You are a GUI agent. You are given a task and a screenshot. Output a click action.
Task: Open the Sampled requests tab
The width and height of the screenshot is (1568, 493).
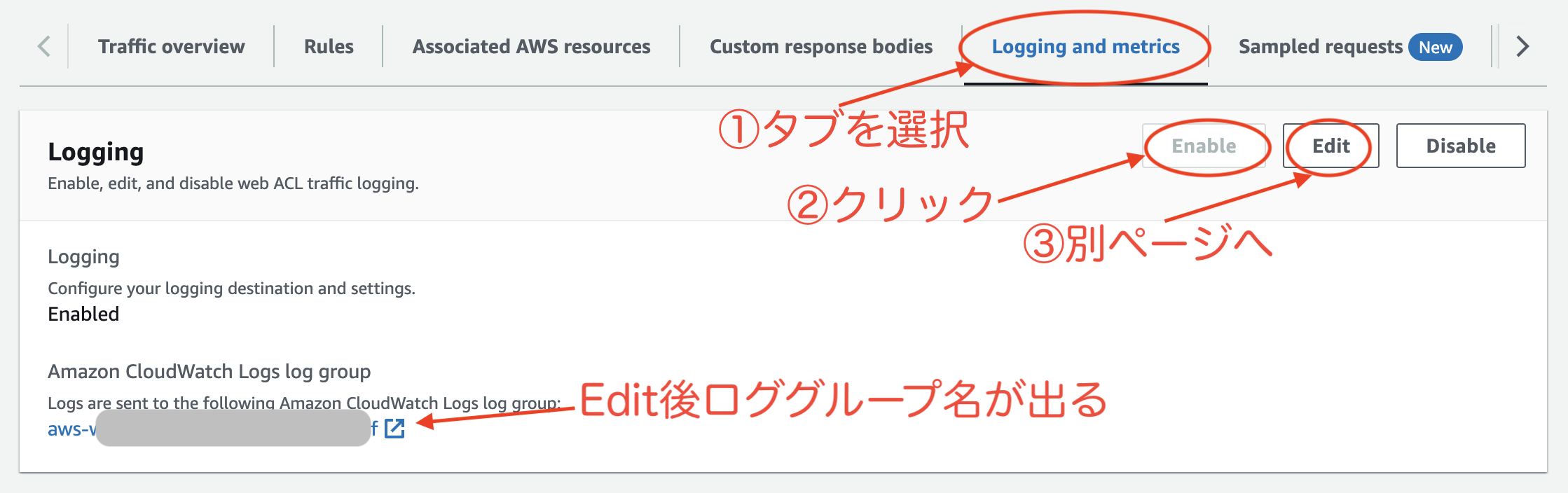1320,47
